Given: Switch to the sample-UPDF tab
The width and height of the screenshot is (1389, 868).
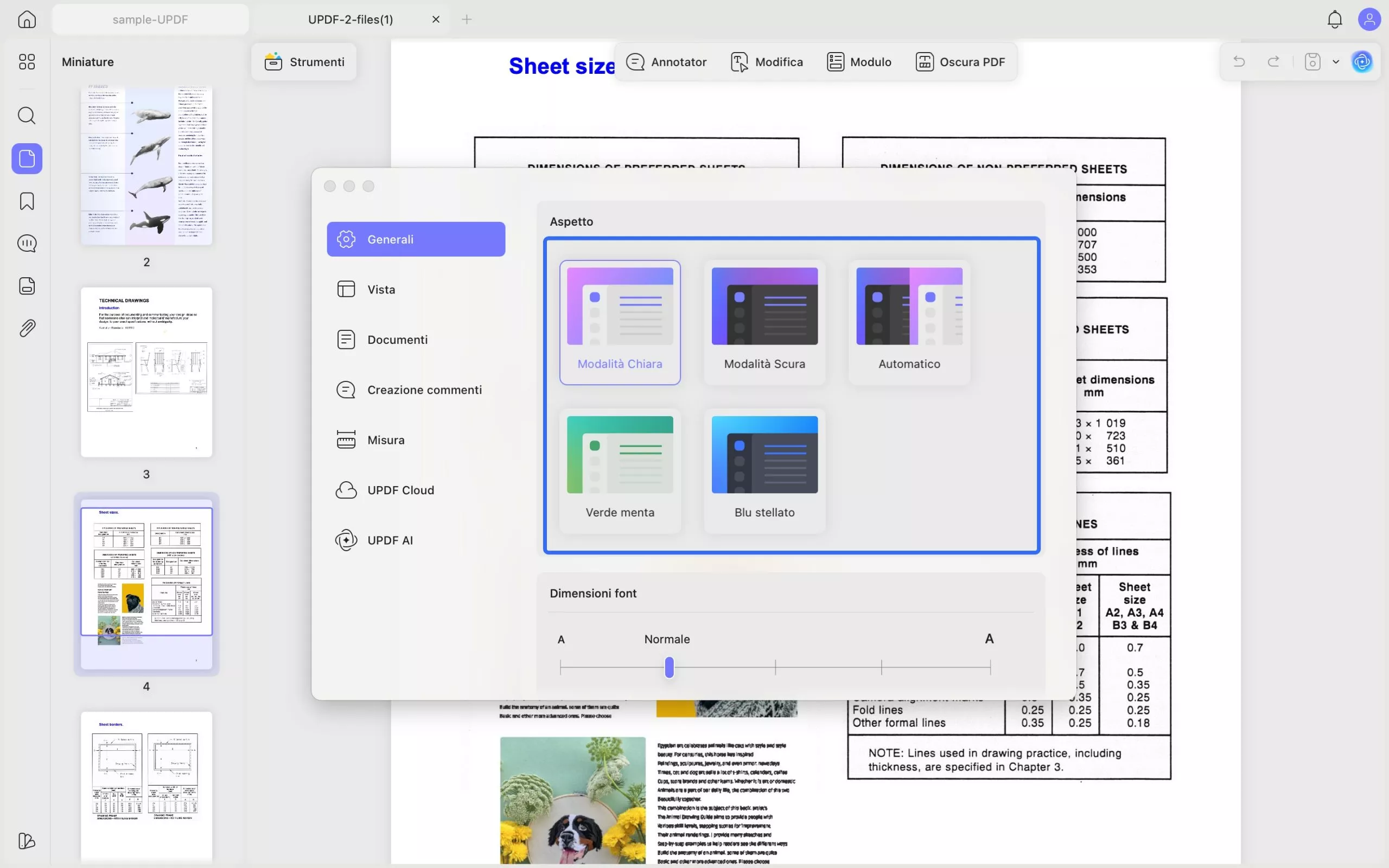Looking at the screenshot, I should (x=150, y=20).
